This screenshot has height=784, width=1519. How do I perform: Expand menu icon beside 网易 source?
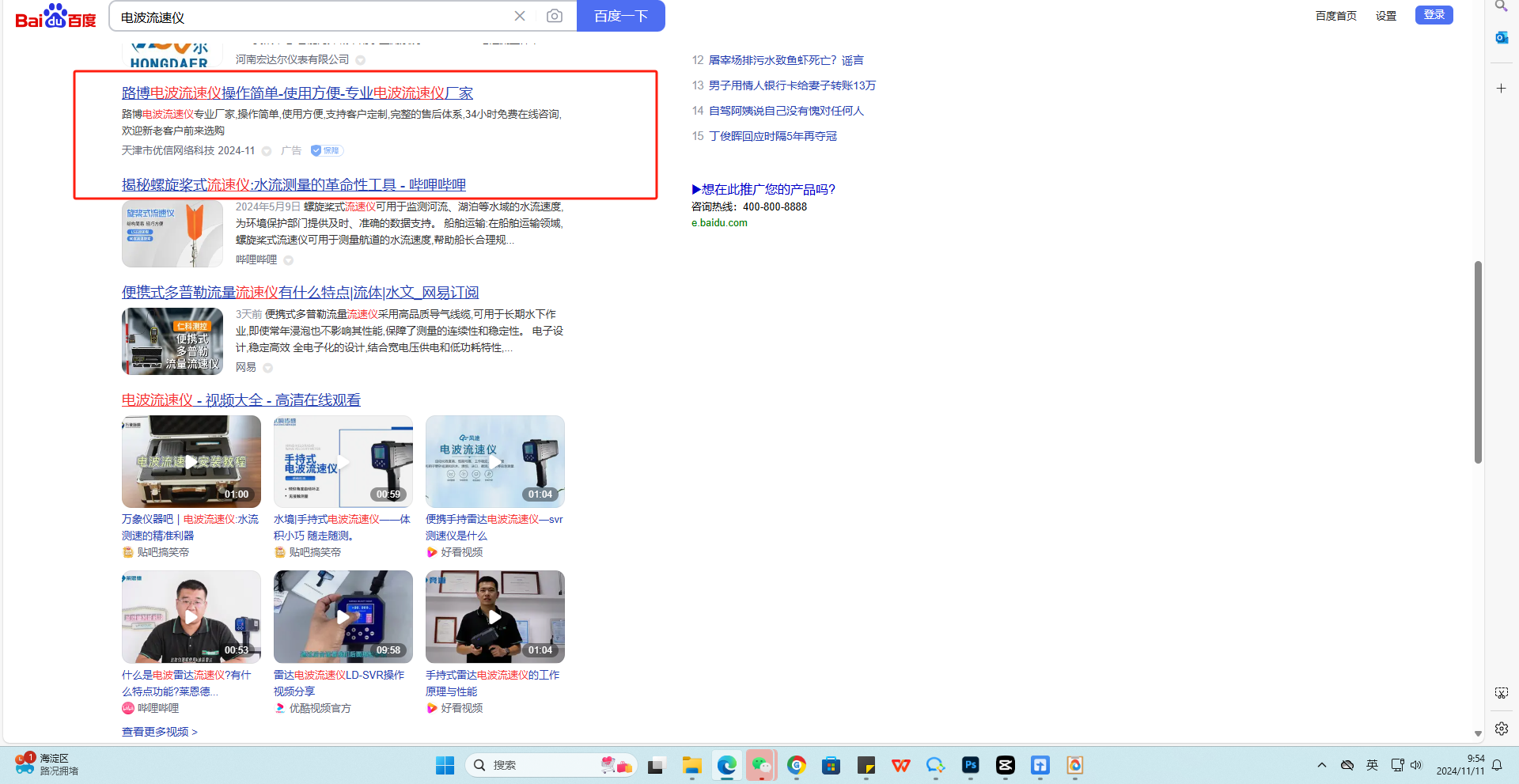[x=268, y=368]
